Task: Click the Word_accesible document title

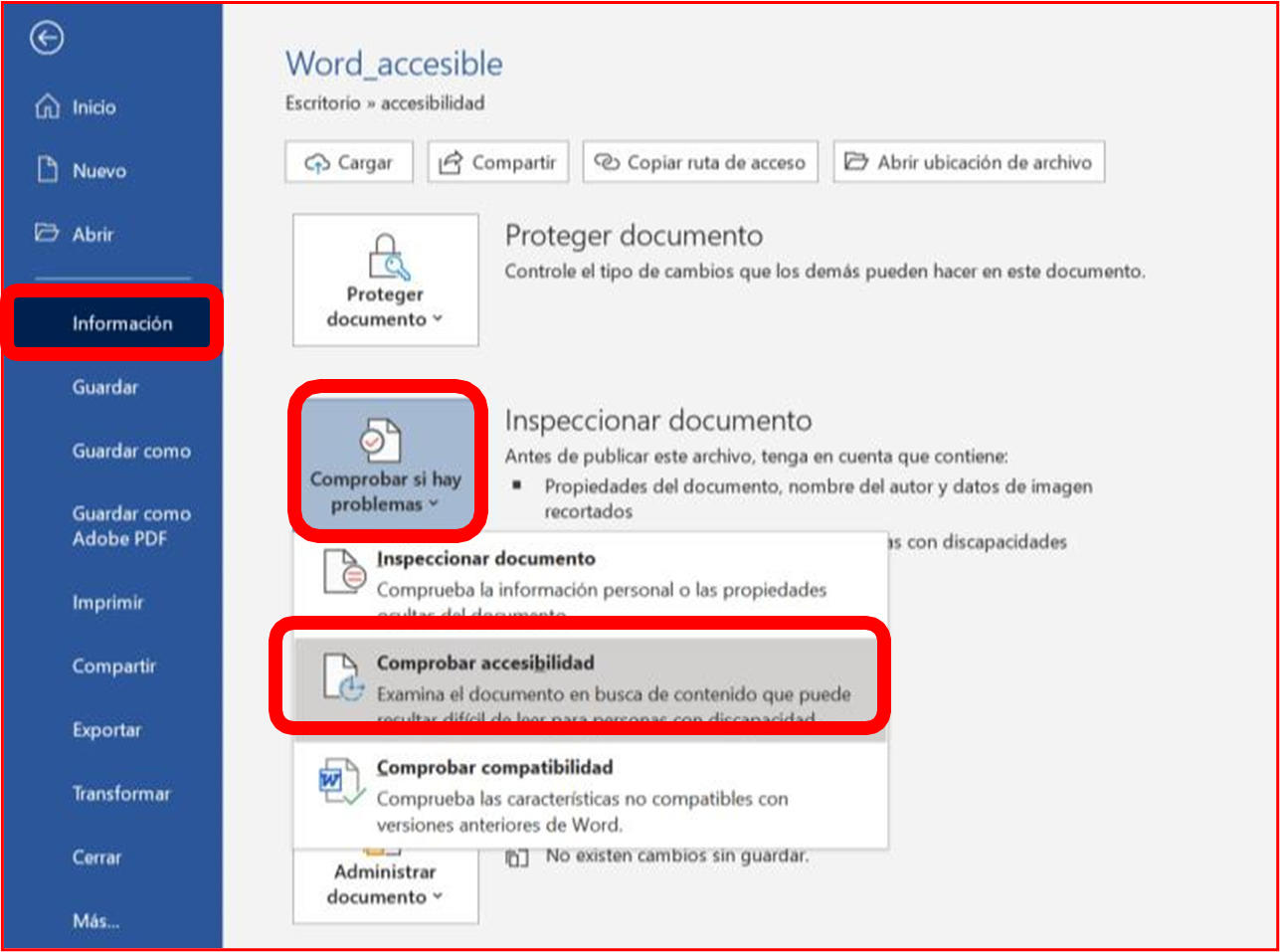Action: (394, 64)
